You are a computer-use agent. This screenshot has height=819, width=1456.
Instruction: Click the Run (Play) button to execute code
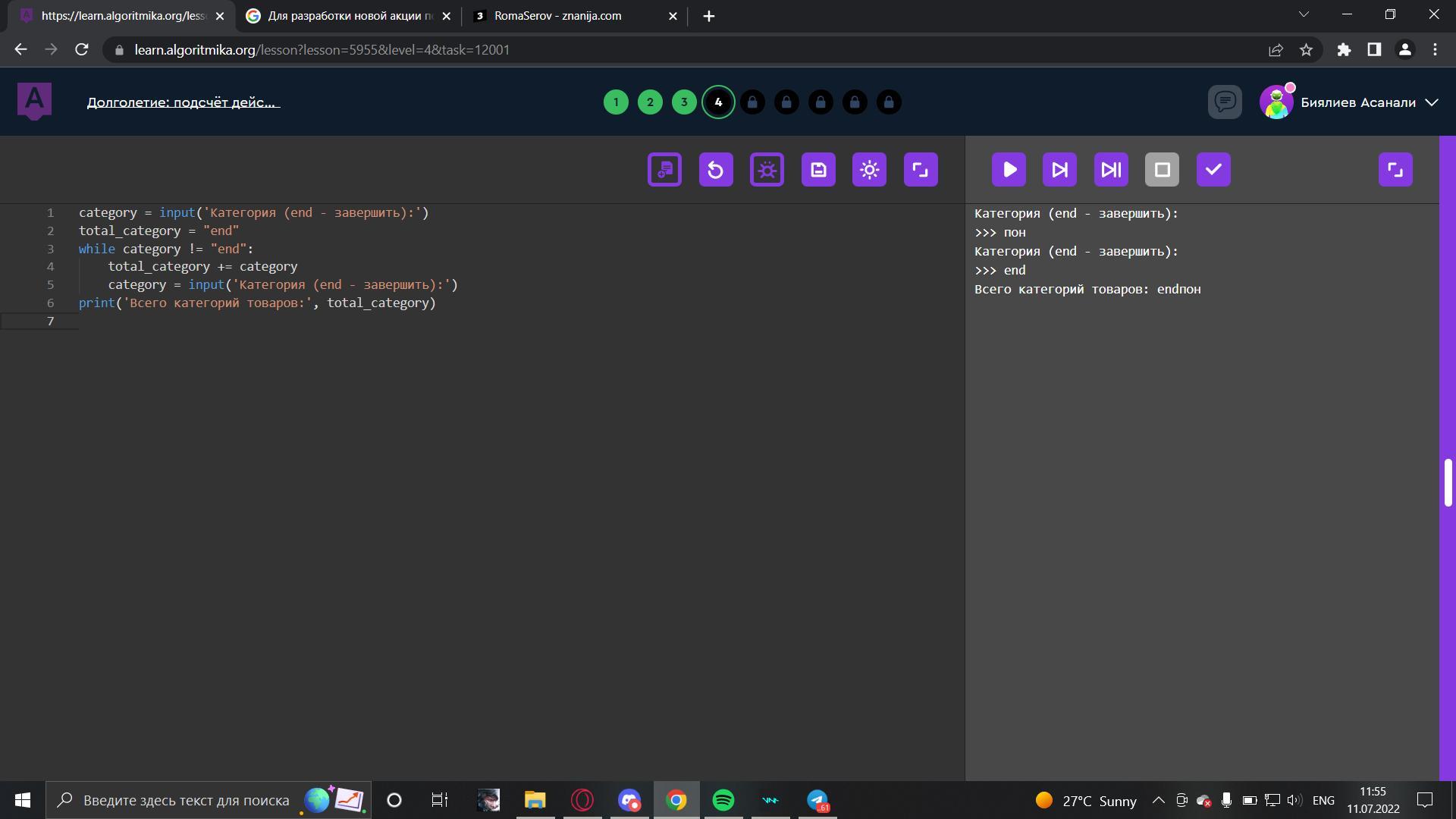click(x=1010, y=169)
